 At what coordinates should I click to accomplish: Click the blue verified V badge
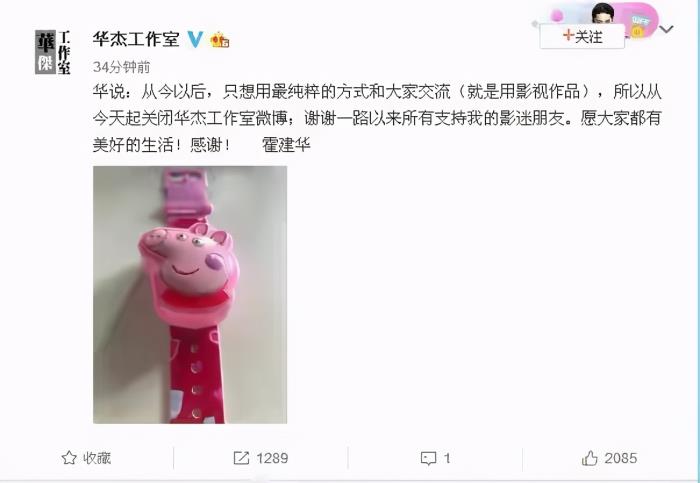[195, 40]
